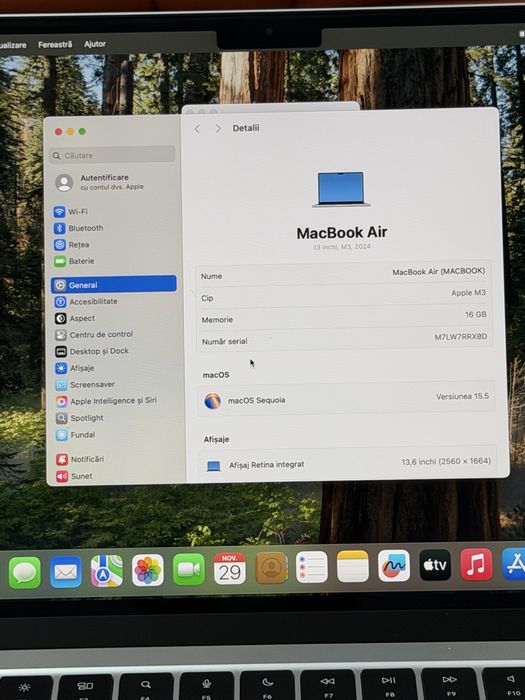This screenshot has width=525, height=700.
Task: Open the Ajutor menu
Action: pos(95,44)
